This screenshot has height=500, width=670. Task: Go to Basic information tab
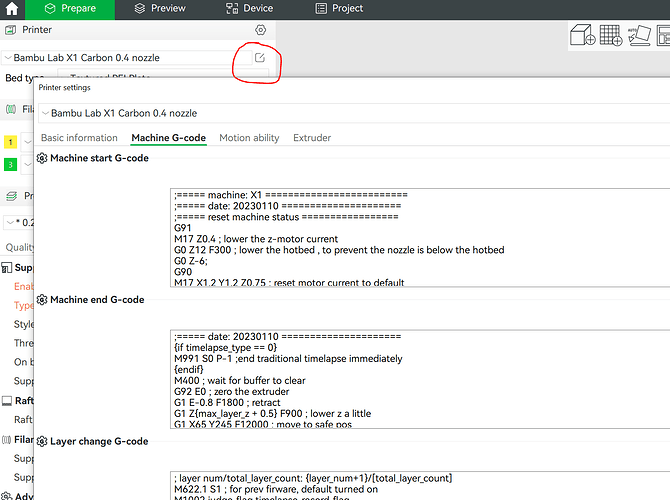[x=79, y=138]
